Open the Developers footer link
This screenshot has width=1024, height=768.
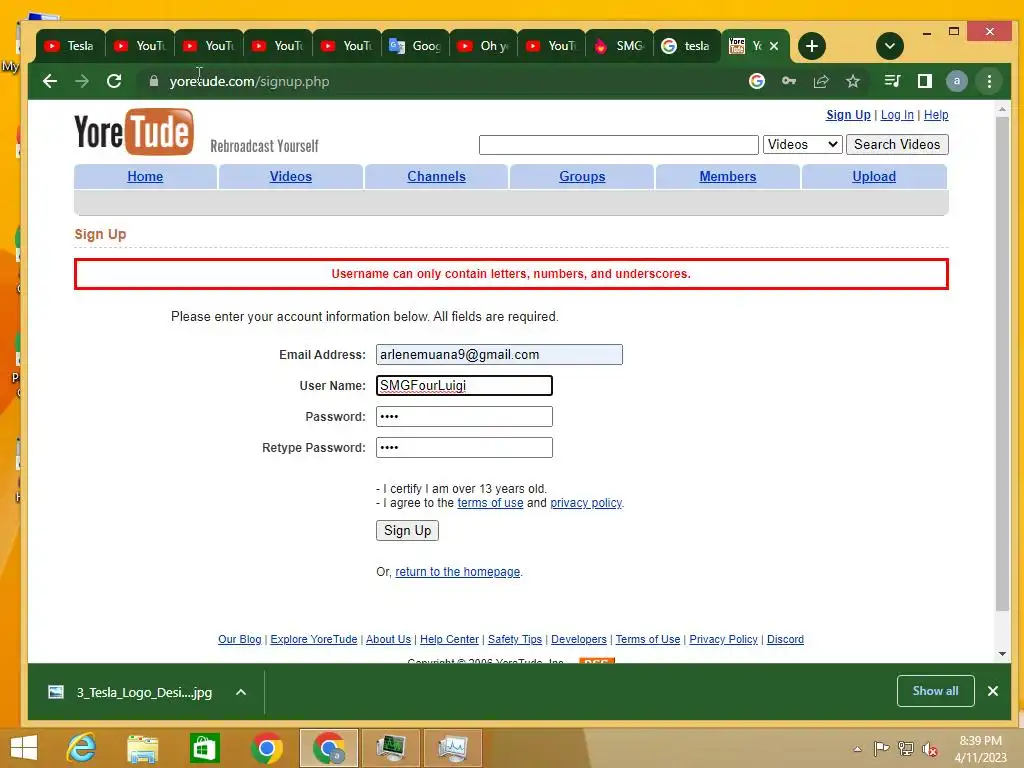tap(579, 639)
